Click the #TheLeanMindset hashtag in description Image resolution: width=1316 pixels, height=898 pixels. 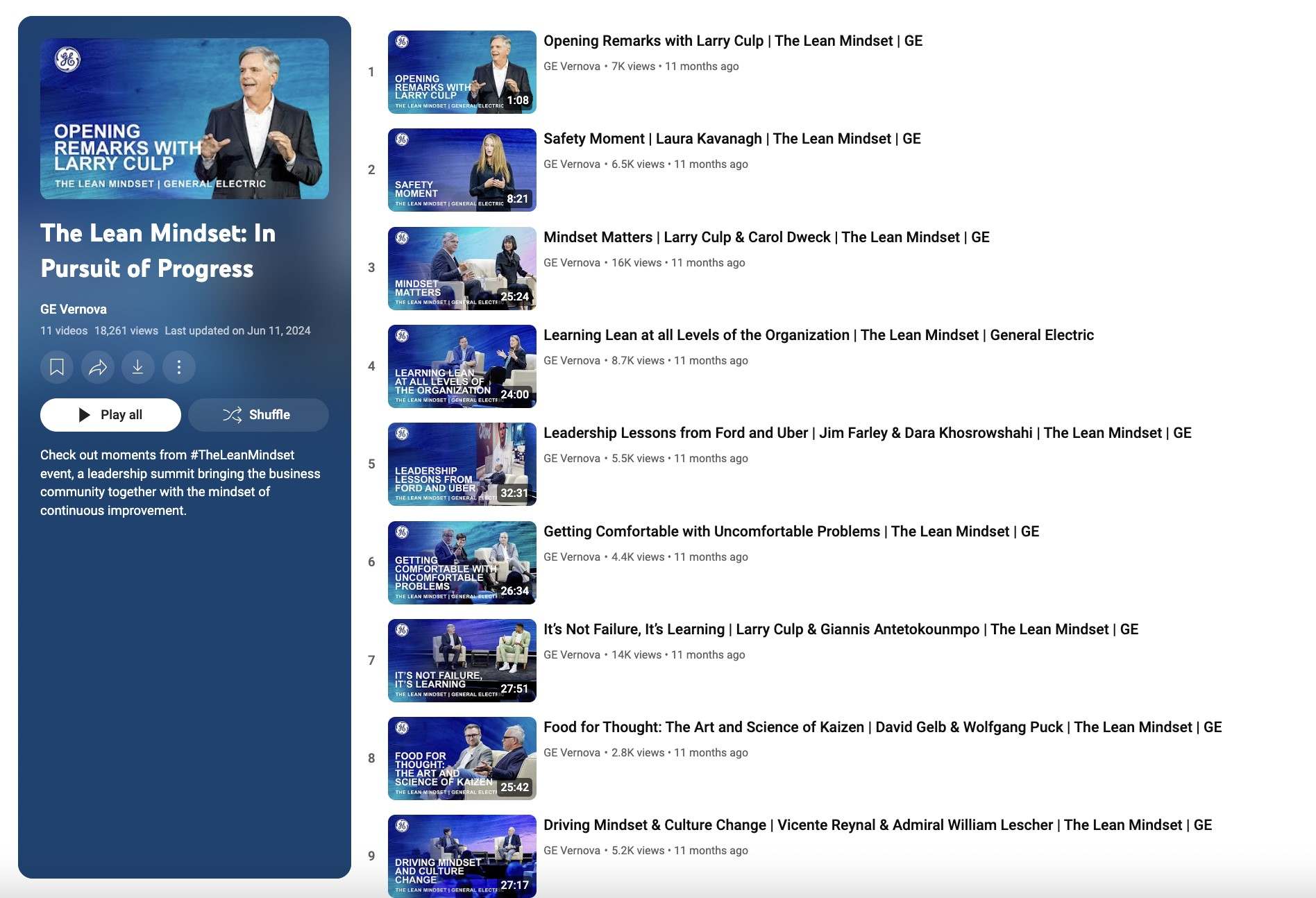(242, 455)
